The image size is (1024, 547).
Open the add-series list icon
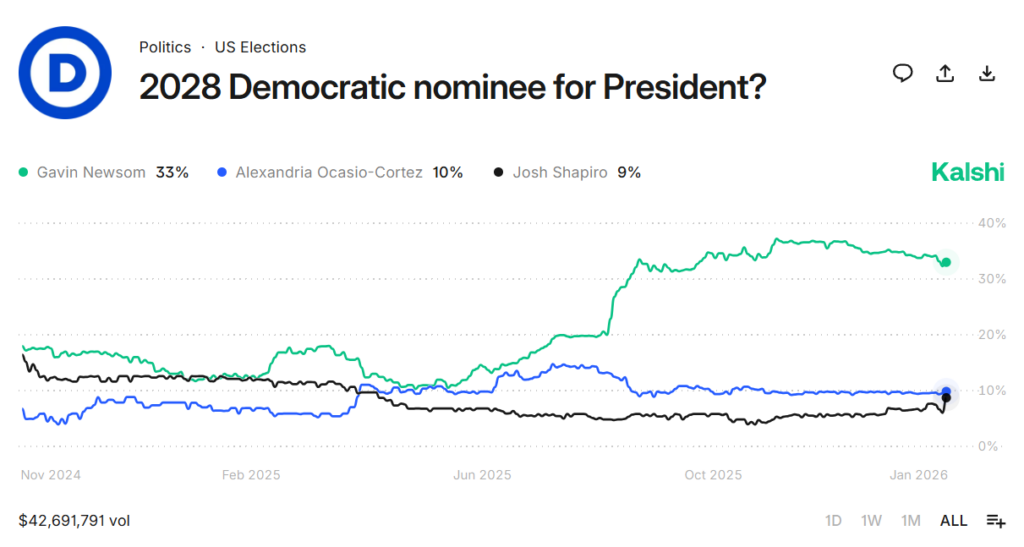[x=995, y=520]
